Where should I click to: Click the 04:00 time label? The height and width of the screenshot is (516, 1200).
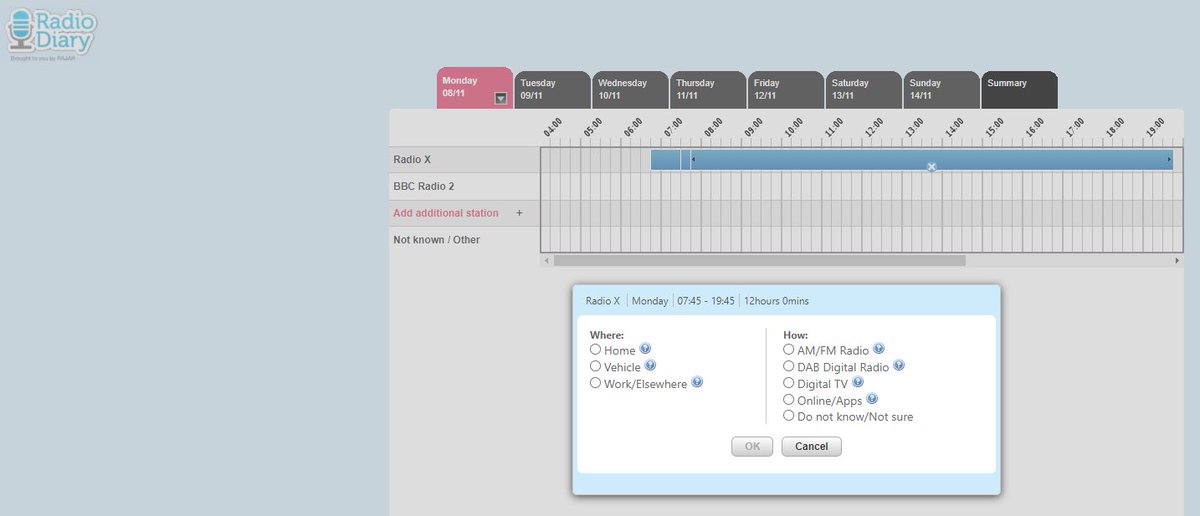[553, 127]
